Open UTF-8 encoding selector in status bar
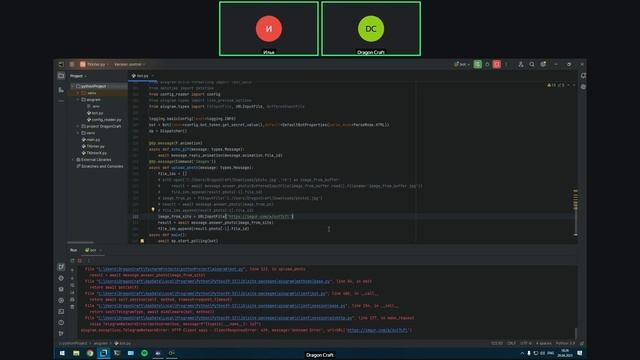Screen dimensions: 640x360 pyautogui.click(x=526, y=343)
